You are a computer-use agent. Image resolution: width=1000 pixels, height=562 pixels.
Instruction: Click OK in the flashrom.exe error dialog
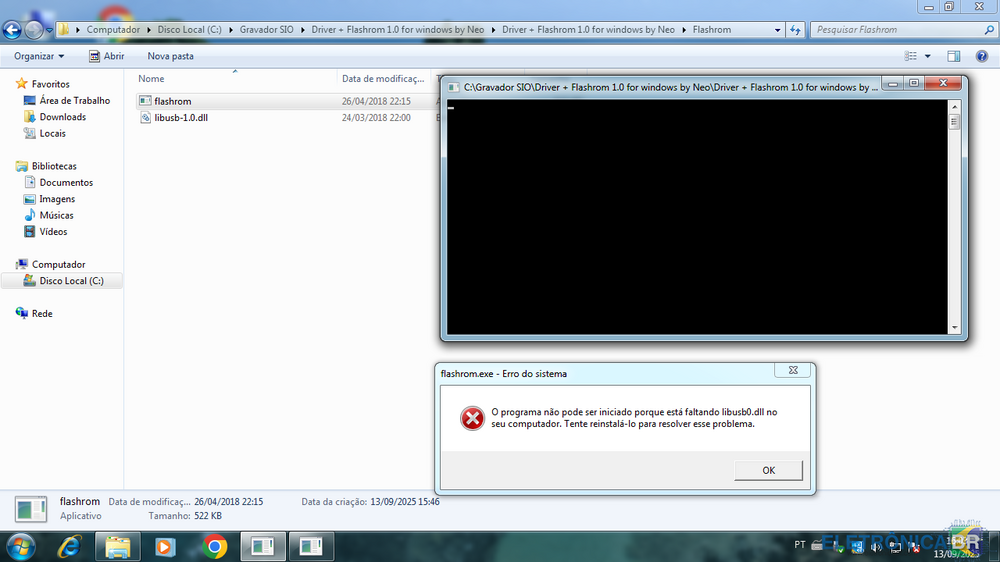[768, 470]
